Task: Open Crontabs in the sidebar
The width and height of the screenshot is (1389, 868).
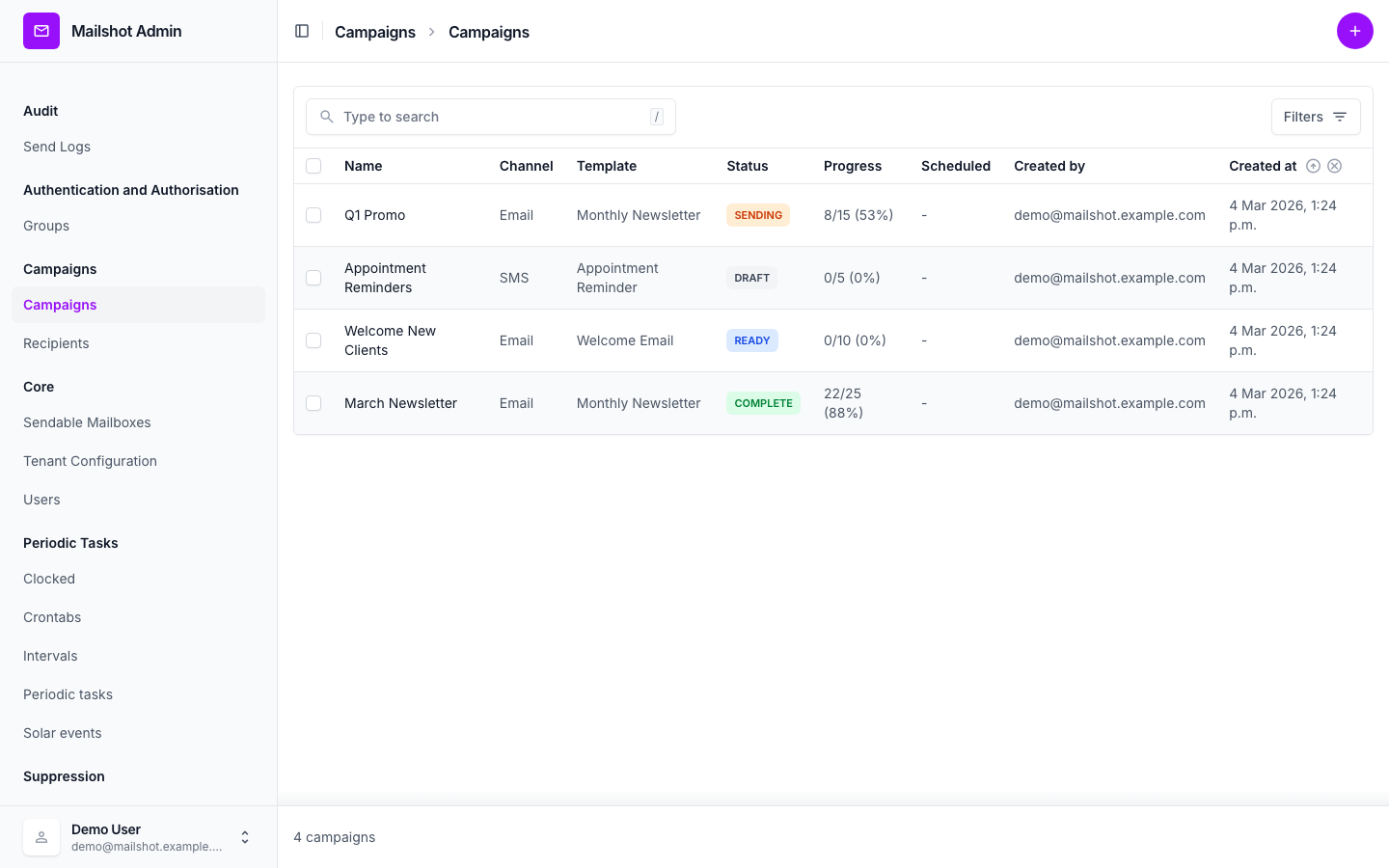Action: pyautogui.click(x=52, y=617)
